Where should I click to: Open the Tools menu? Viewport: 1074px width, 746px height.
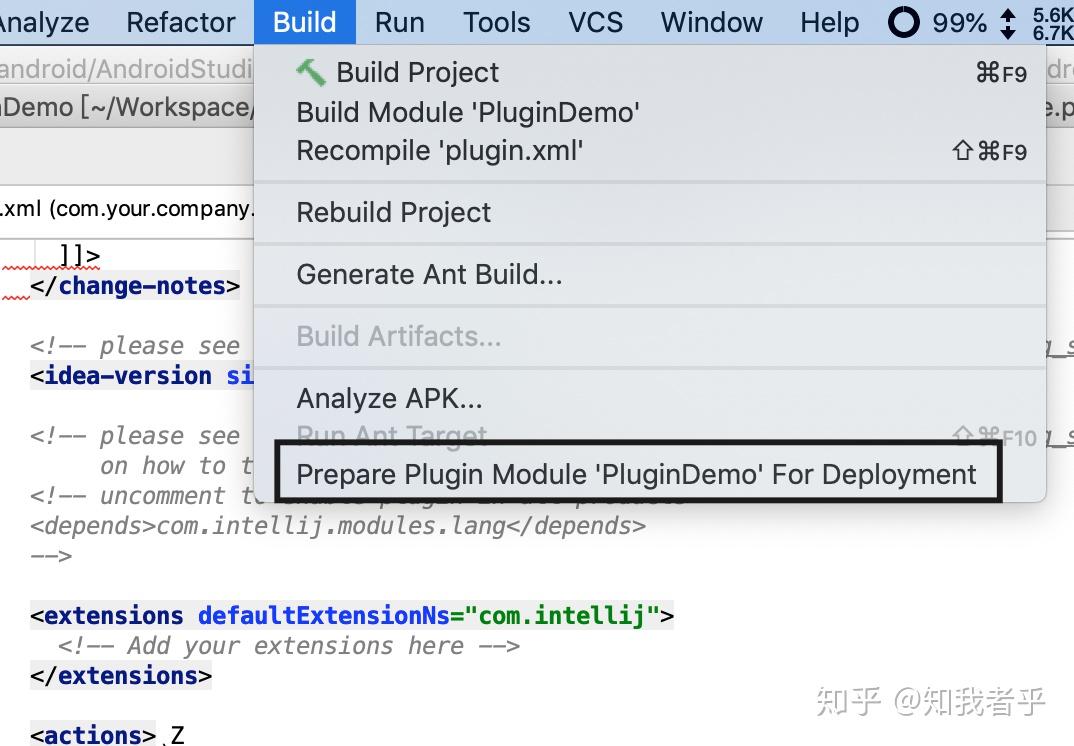pos(496,22)
